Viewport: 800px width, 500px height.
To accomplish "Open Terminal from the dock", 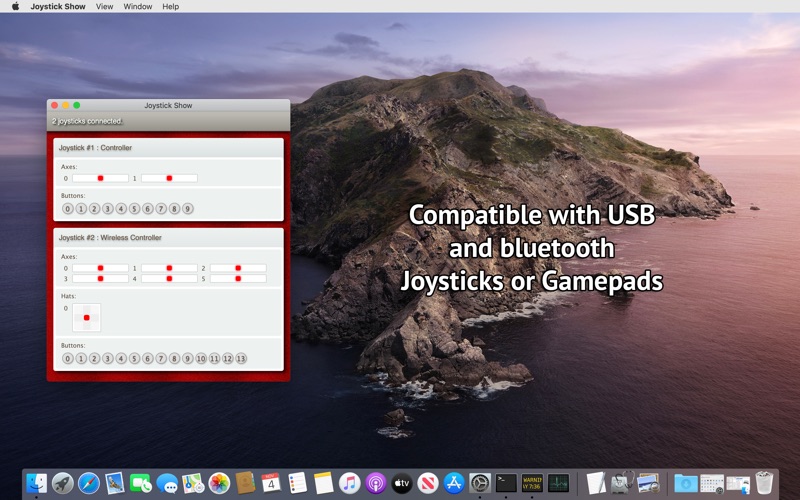I will [506, 483].
